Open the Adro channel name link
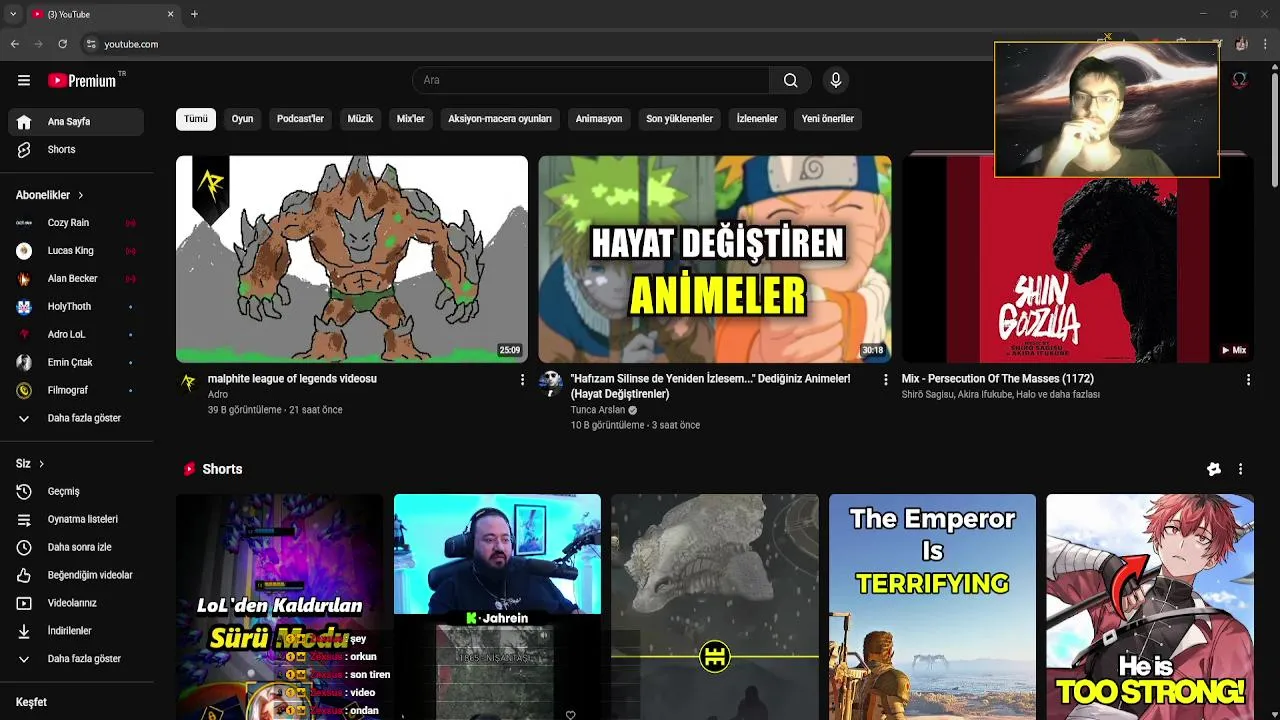This screenshot has height=720, width=1280. click(218, 395)
